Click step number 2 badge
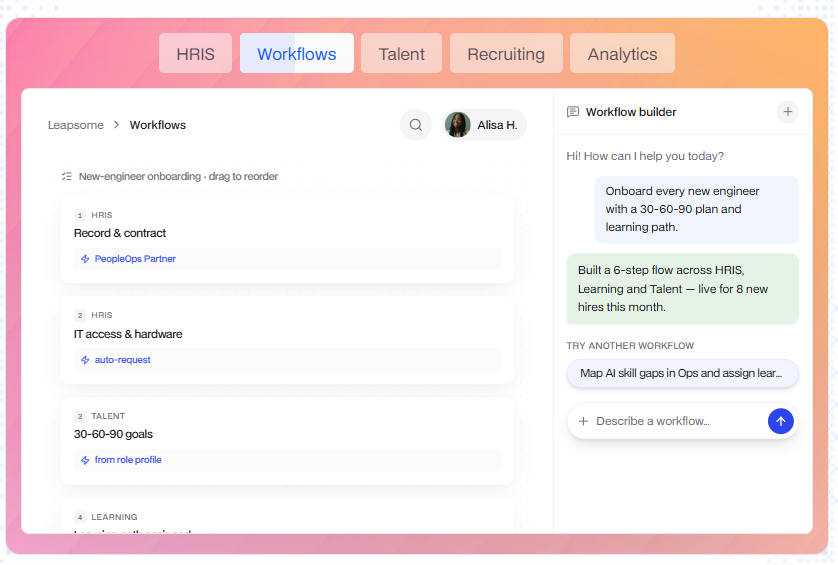The image size is (838, 565). coord(80,315)
